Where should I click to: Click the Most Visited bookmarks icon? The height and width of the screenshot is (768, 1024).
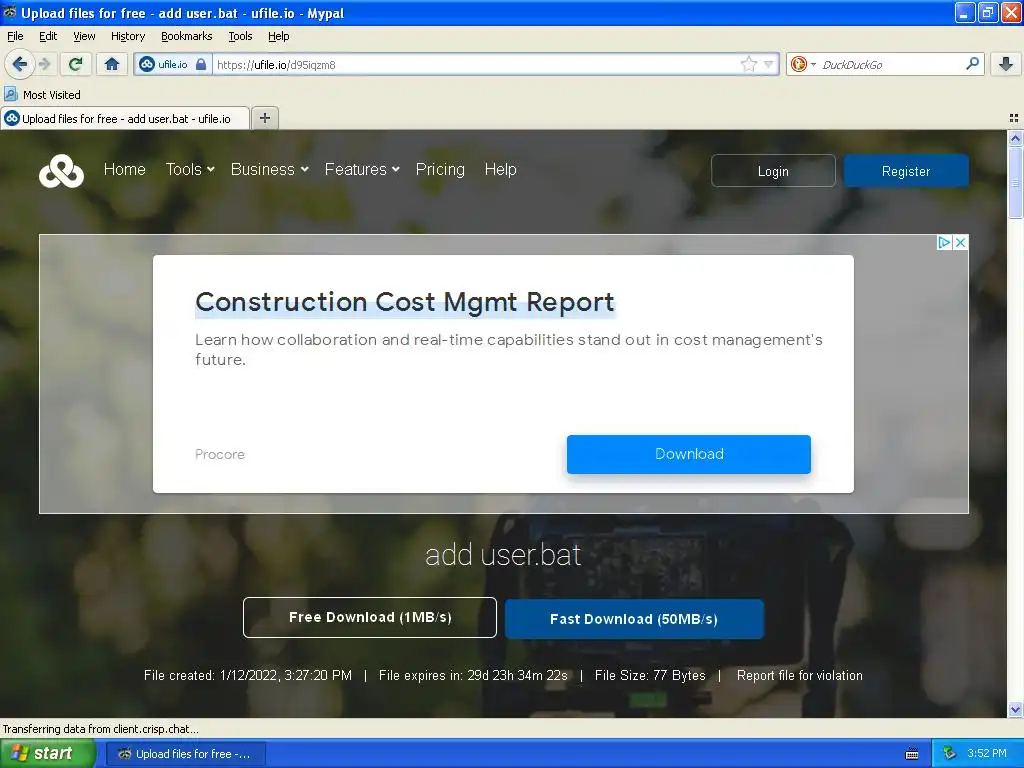coord(10,94)
